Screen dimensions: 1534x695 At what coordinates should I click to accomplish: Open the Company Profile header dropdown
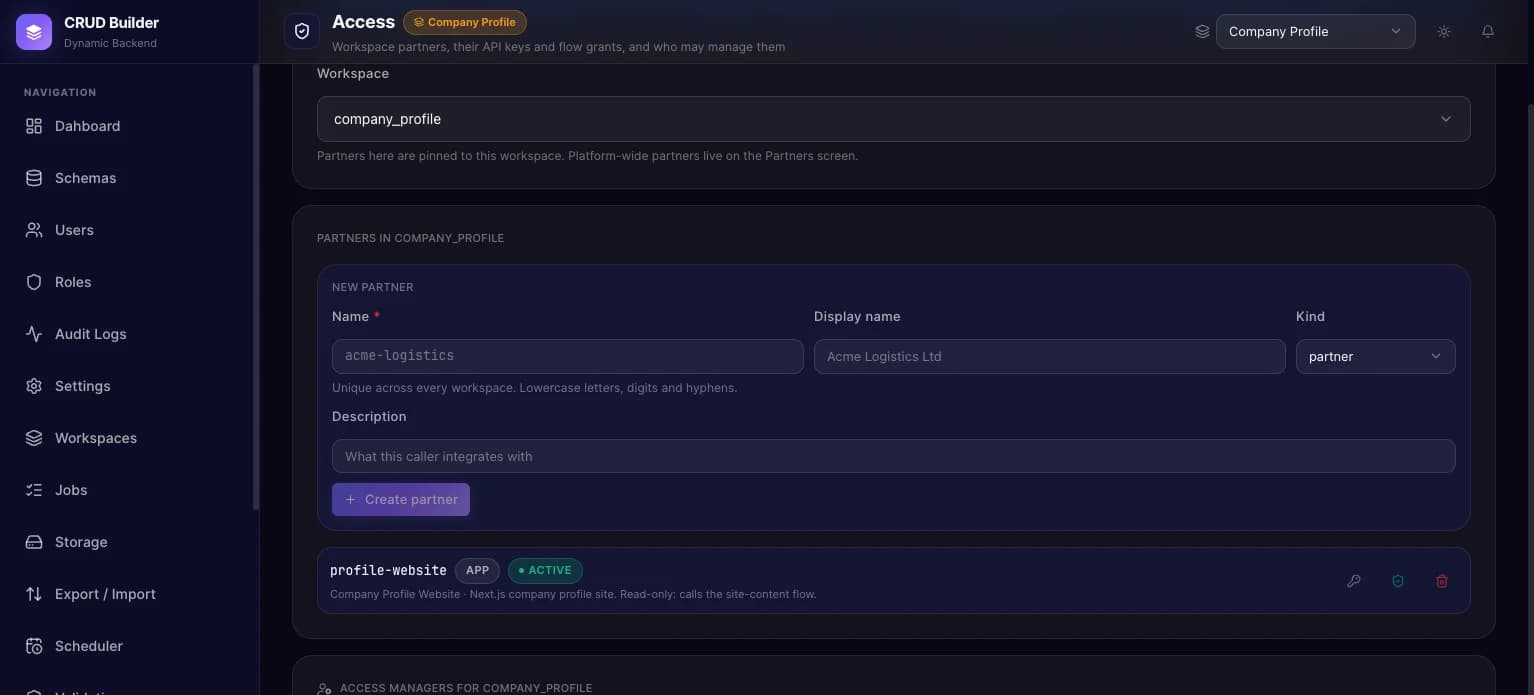pos(1315,31)
